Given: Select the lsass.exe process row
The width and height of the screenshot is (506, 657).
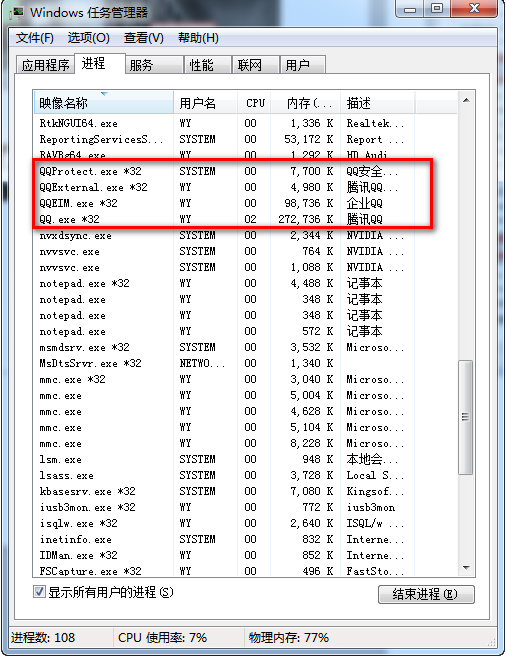Looking at the screenshot, I should (245, 476).
